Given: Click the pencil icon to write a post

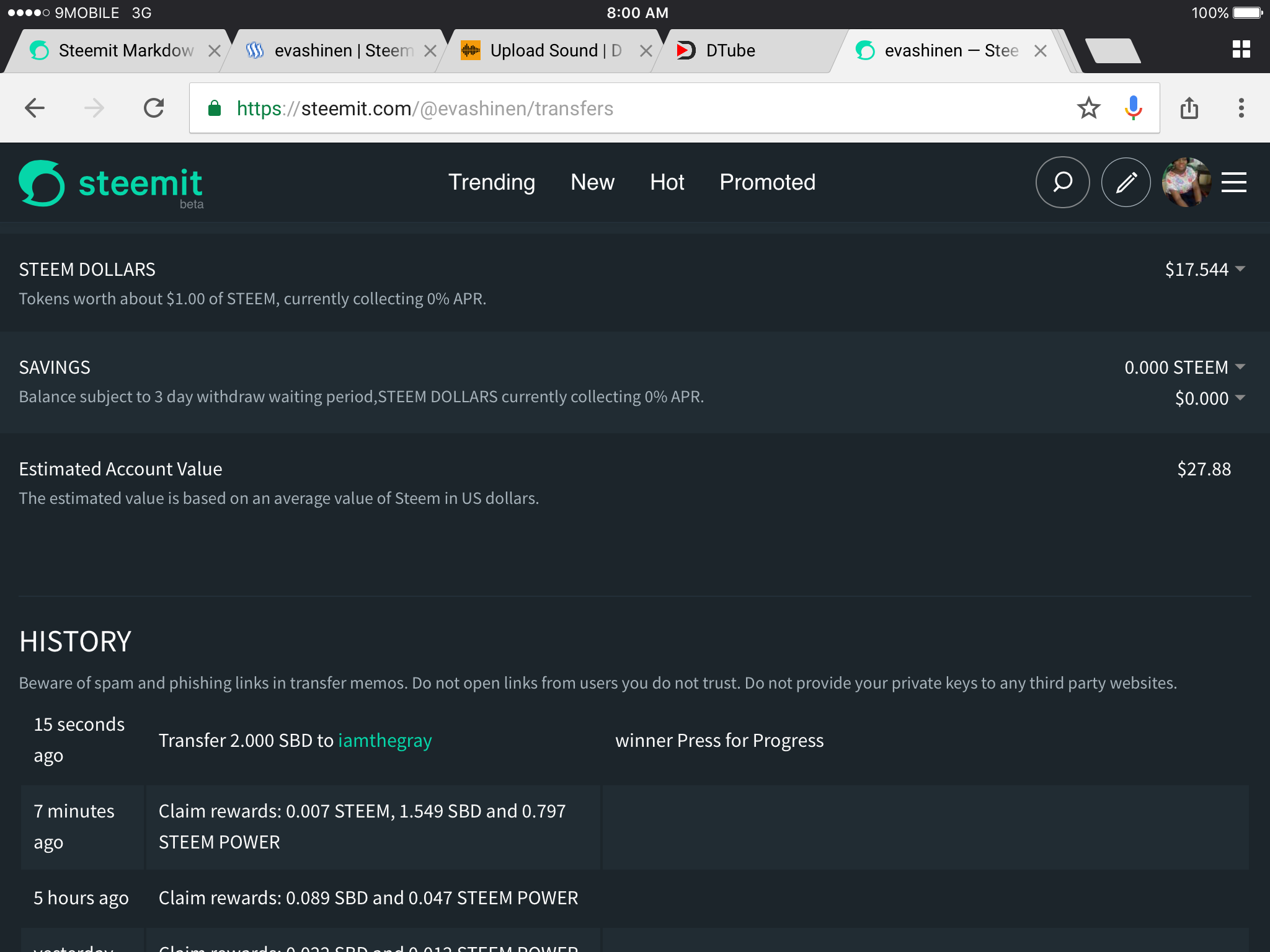Looking at the screenshot, I should (1126, 182).
